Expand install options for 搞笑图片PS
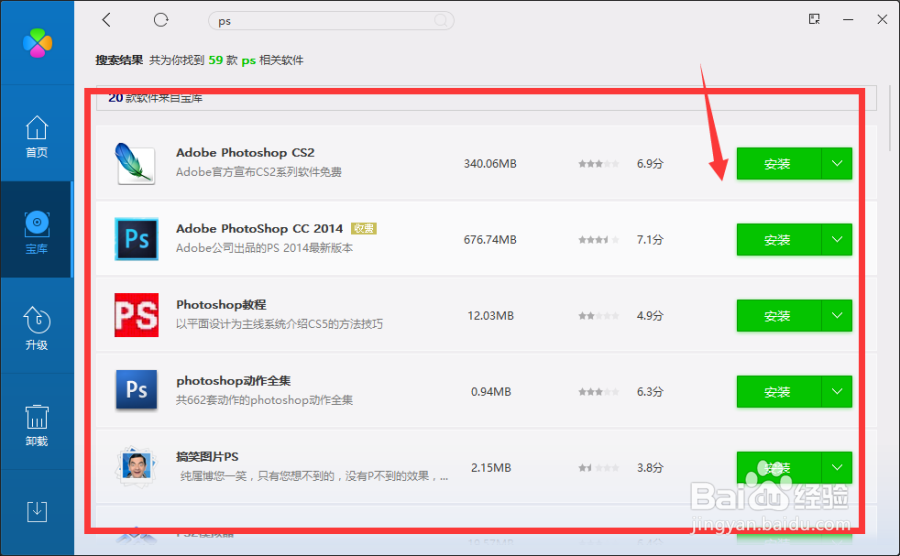This screenshot has width=900, height=556. point(837,468)
